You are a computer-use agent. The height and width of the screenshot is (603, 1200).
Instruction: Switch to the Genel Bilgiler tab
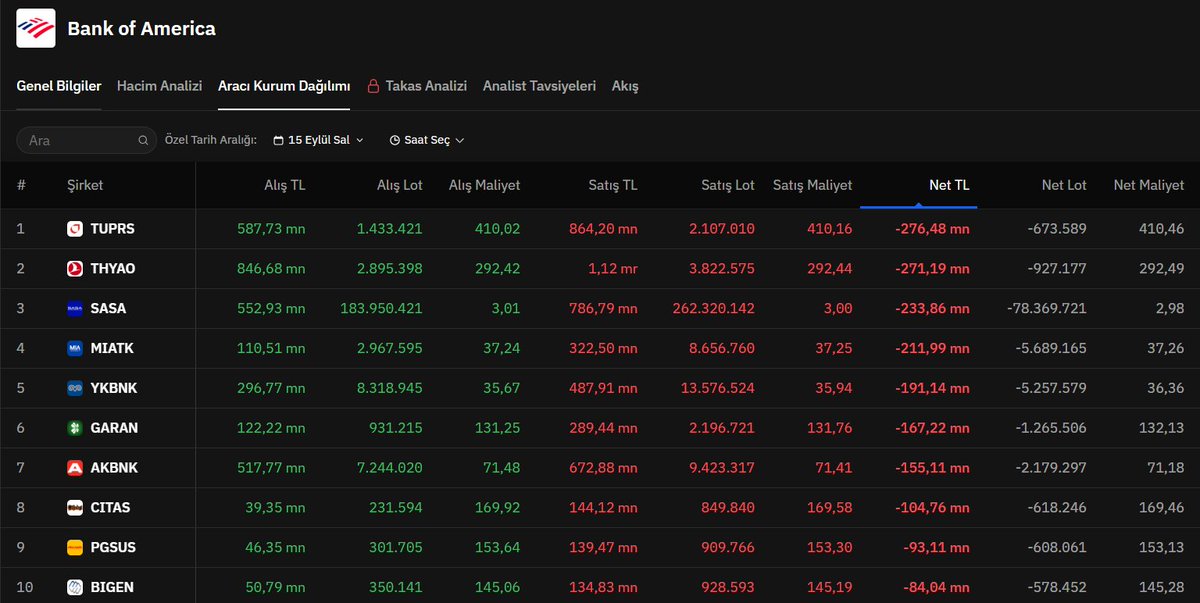59,86
